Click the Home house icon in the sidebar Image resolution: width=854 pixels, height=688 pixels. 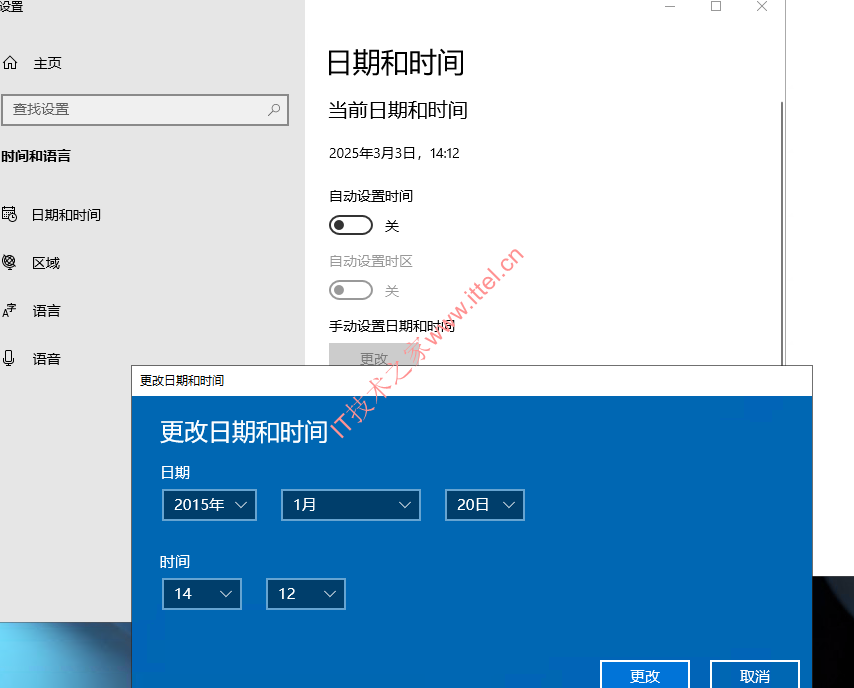tap(10, 63)
